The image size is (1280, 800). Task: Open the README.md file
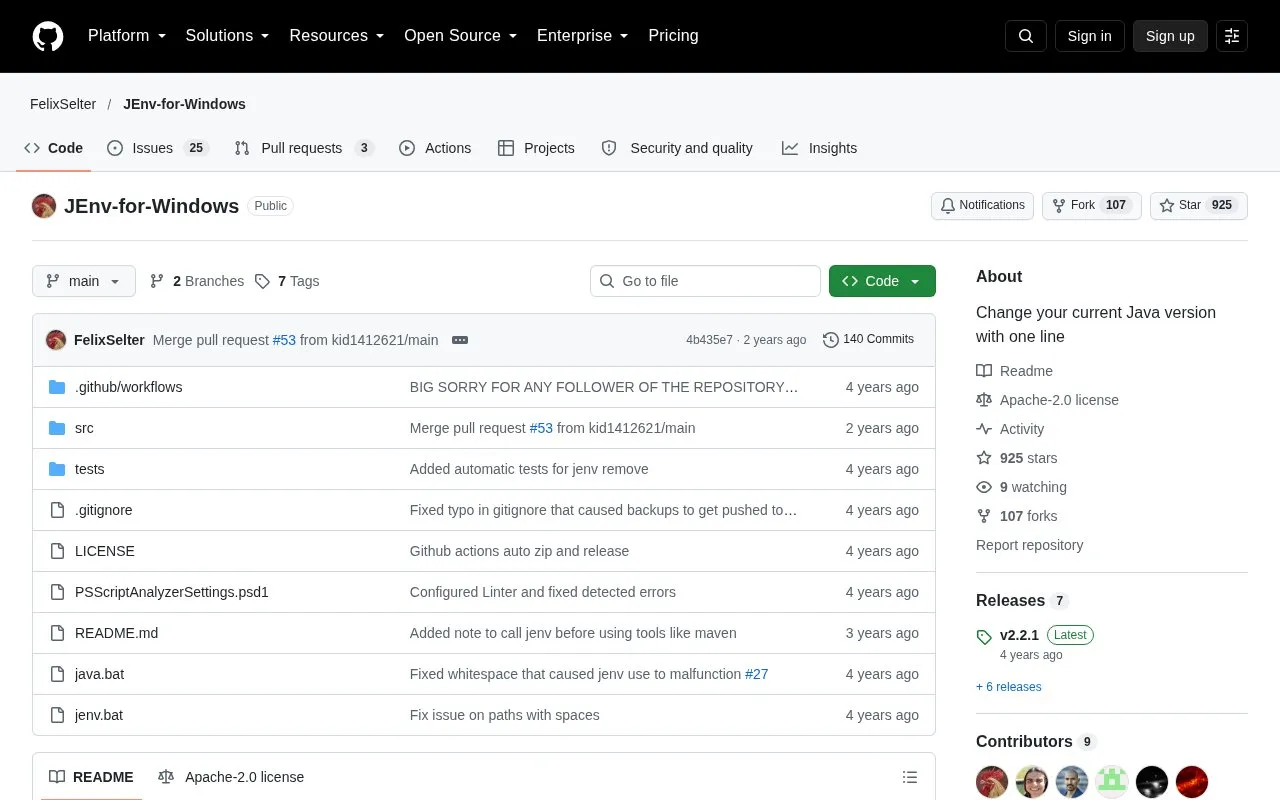click(x=116, y=633)
